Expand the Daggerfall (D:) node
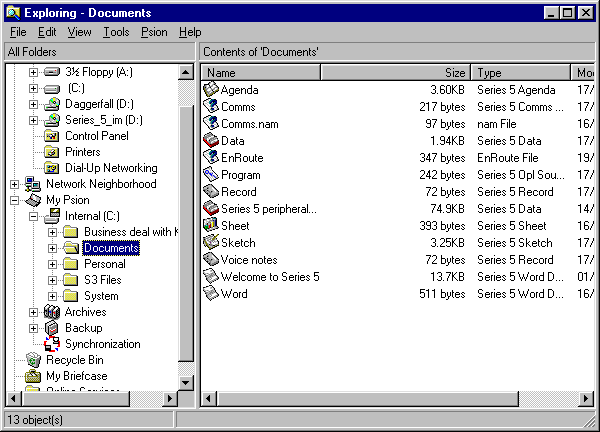600x432 pixels. point(33,104)
